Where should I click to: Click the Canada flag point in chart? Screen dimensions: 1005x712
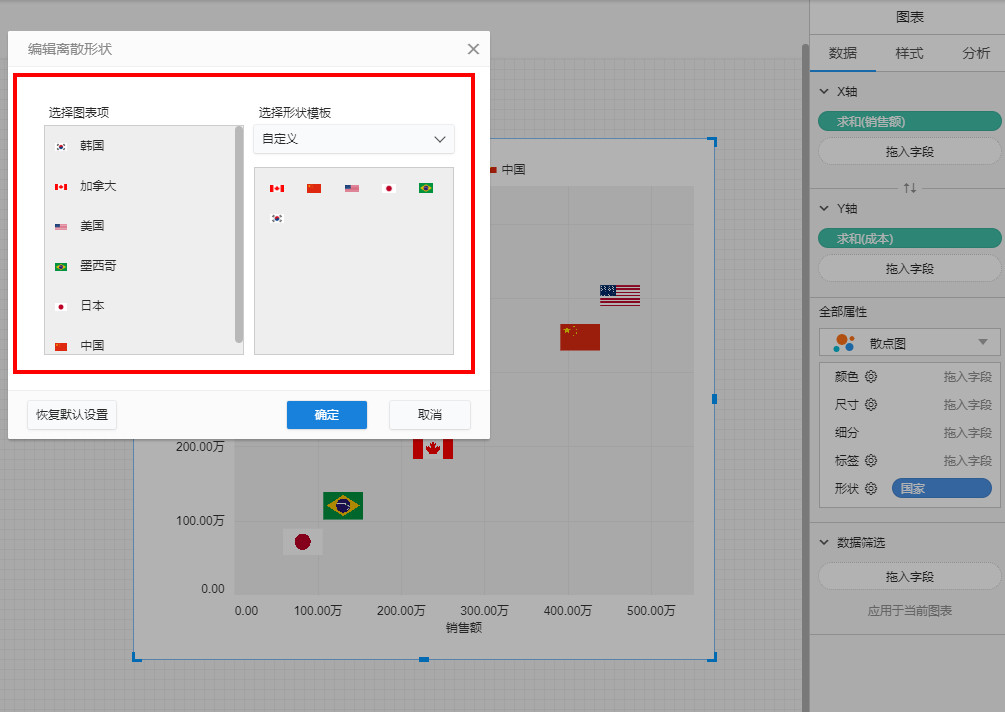click(x=433, y=449)
